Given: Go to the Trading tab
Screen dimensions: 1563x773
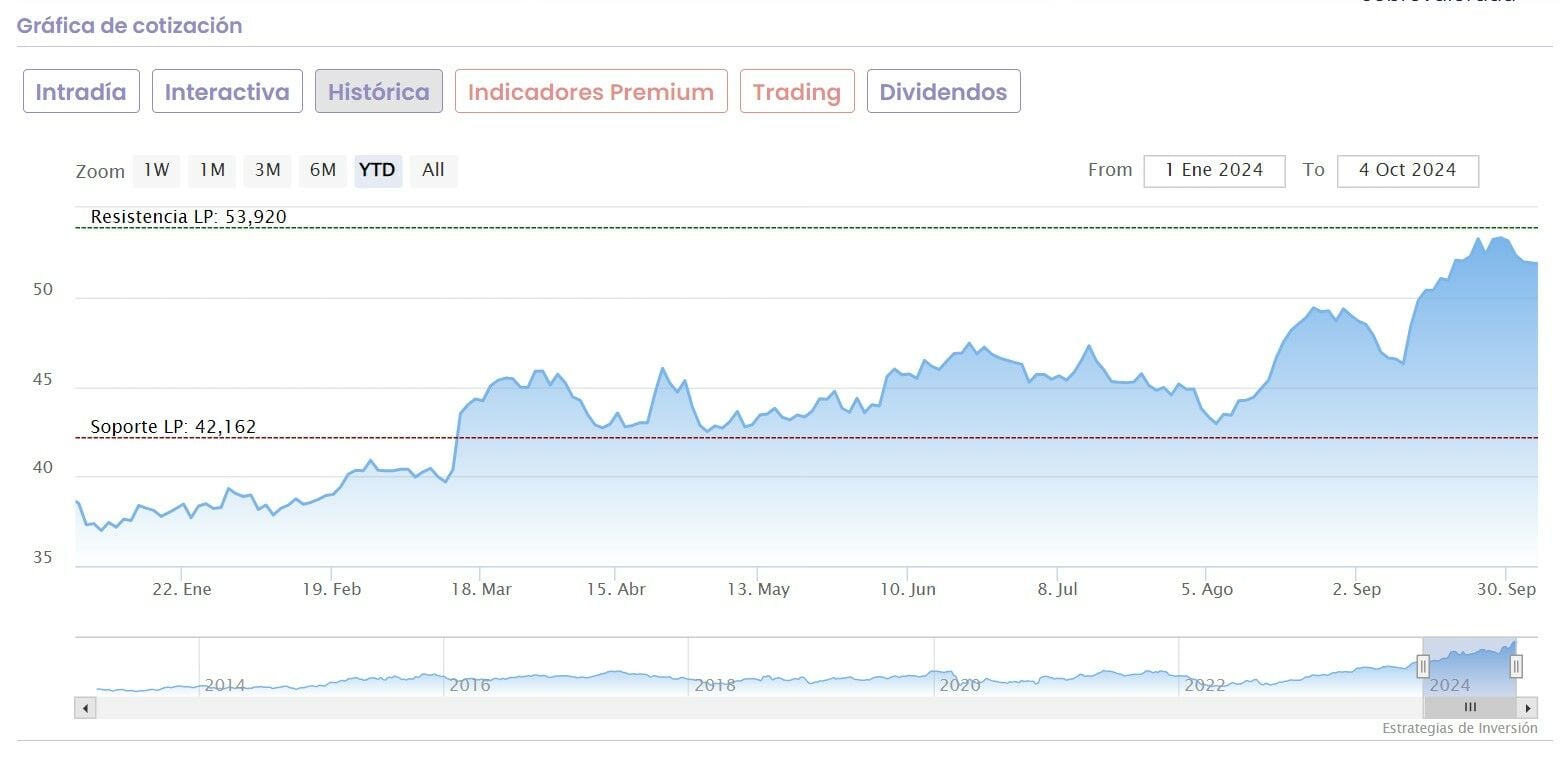Looking at the screenshot, I should (797, 92).
